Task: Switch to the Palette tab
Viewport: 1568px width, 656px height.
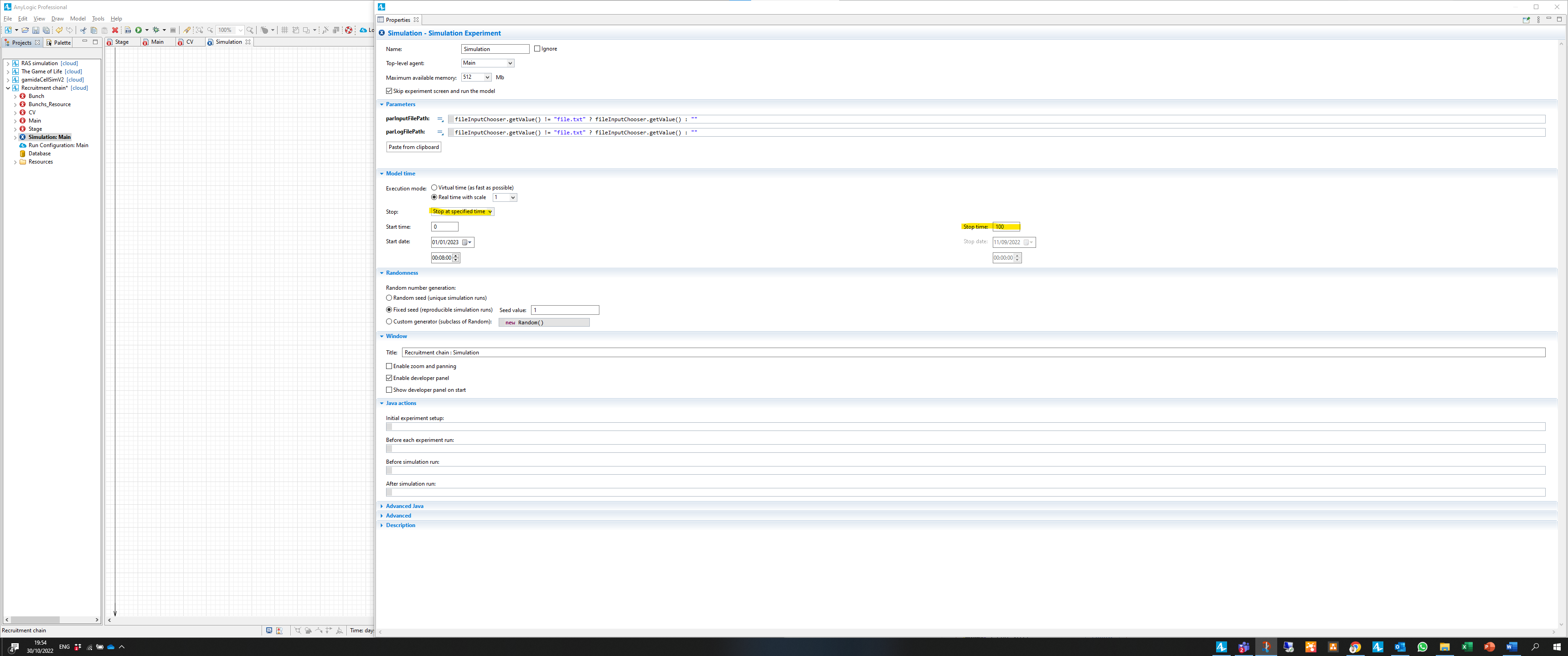Action: (62, 43)
